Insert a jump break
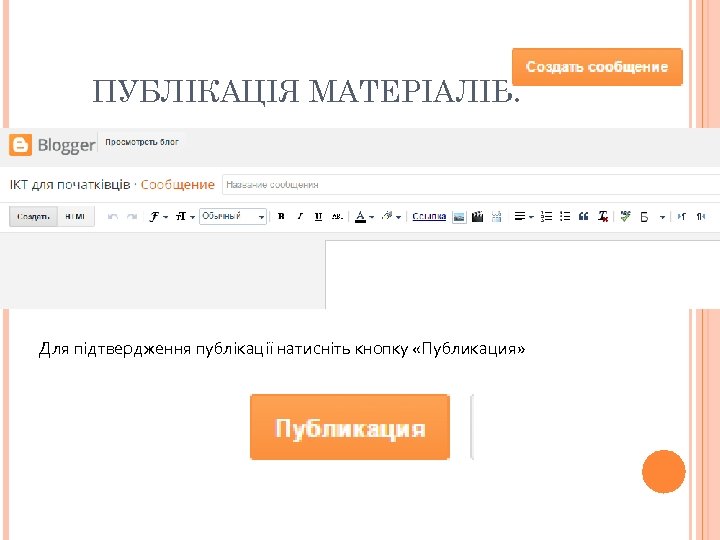Image resolution: width=720 pixels, height=540 pixels. [x=496, y=217]
